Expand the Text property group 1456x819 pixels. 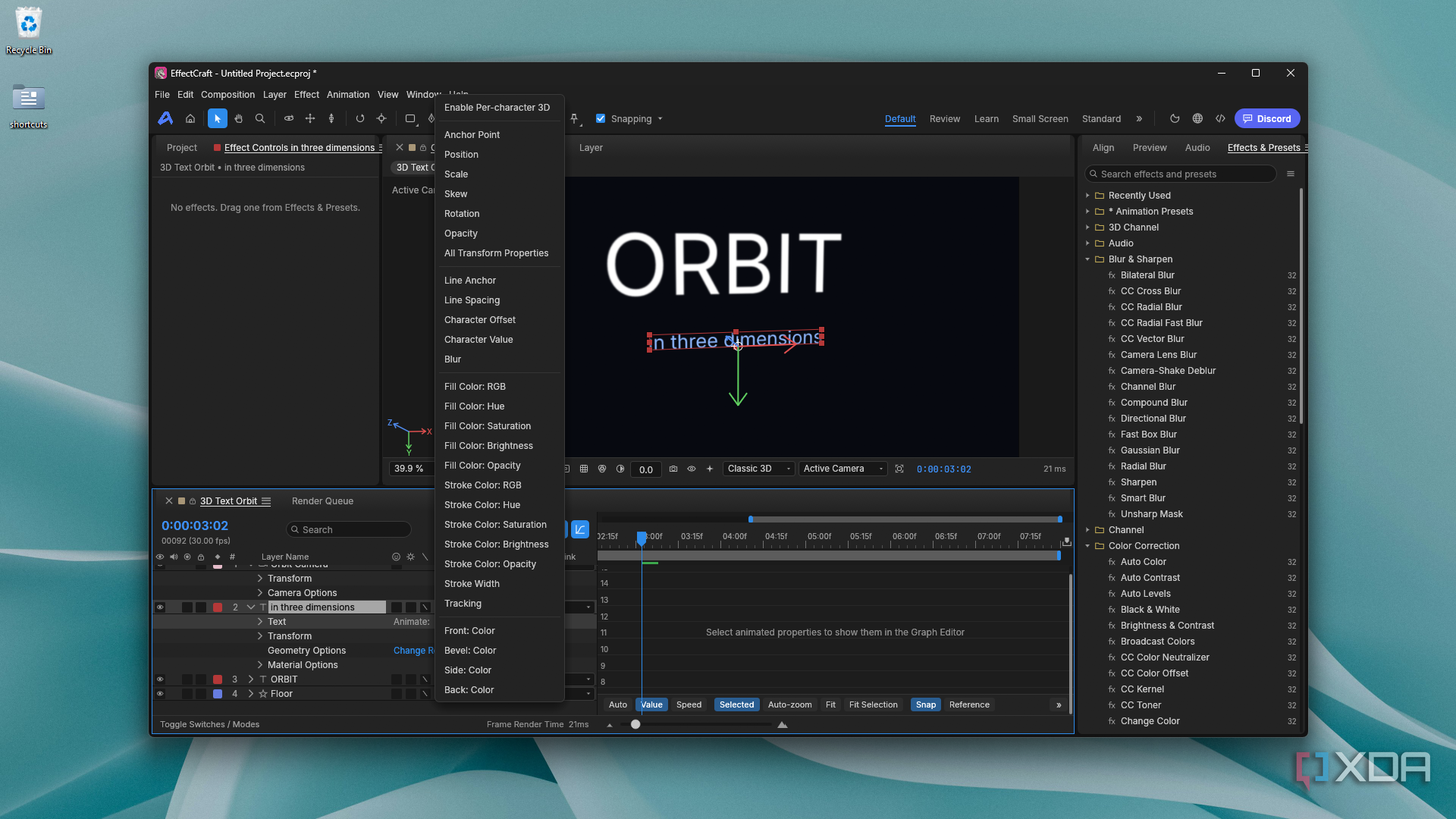260,622
